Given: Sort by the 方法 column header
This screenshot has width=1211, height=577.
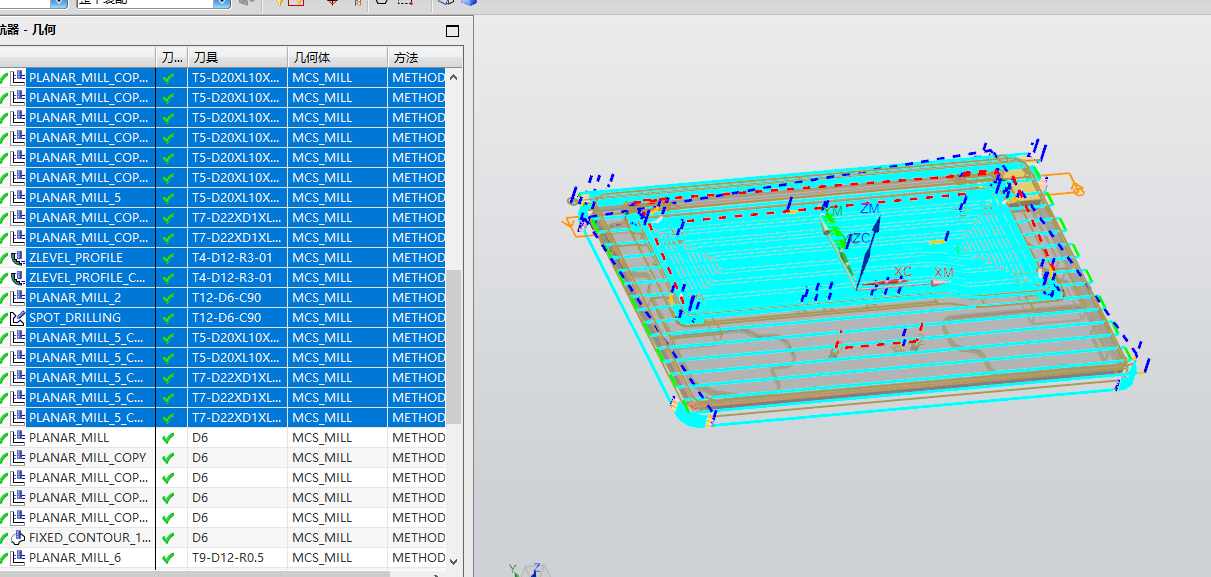Looking at the screenshot, I should click(425, 57).
